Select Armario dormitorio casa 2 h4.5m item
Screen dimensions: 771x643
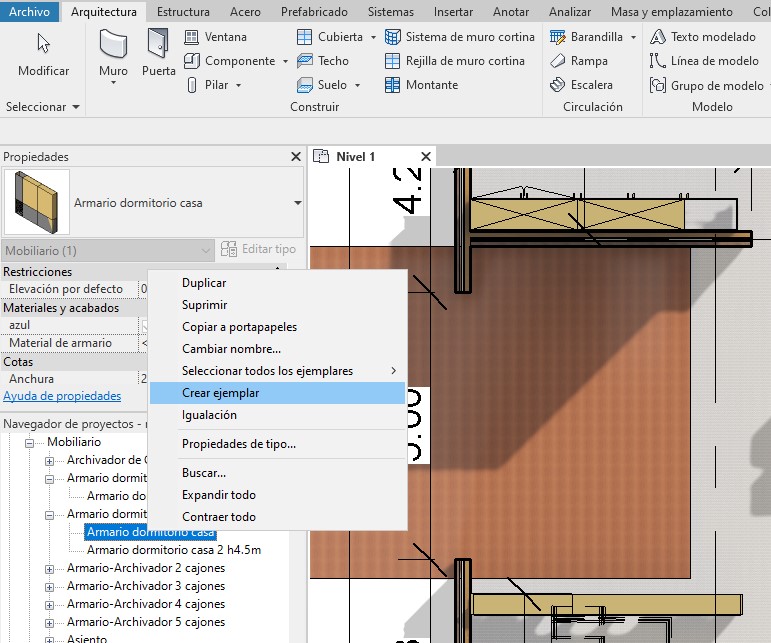(x=174, y=550)
